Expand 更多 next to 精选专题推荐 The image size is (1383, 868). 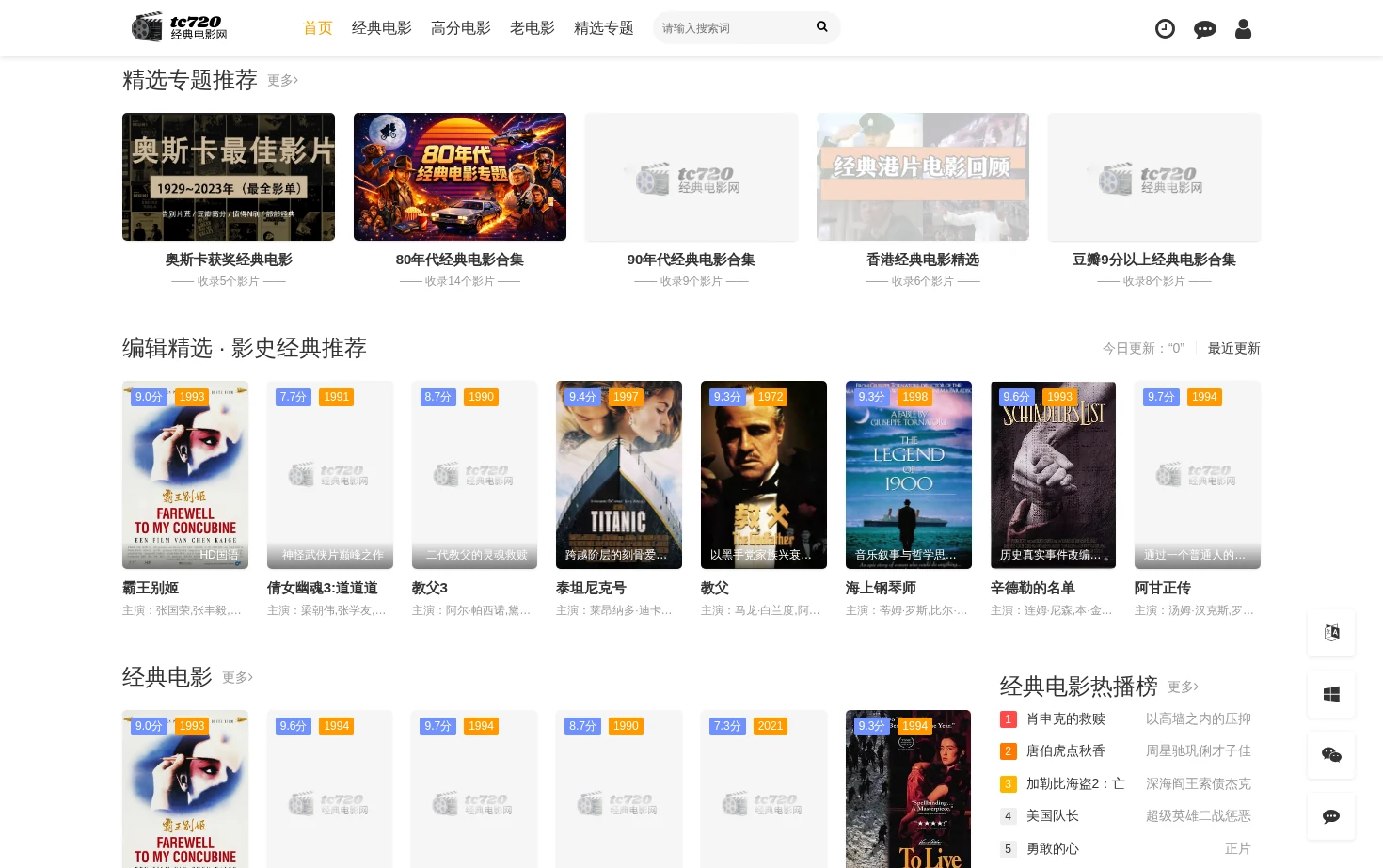[x=282, y=81]
